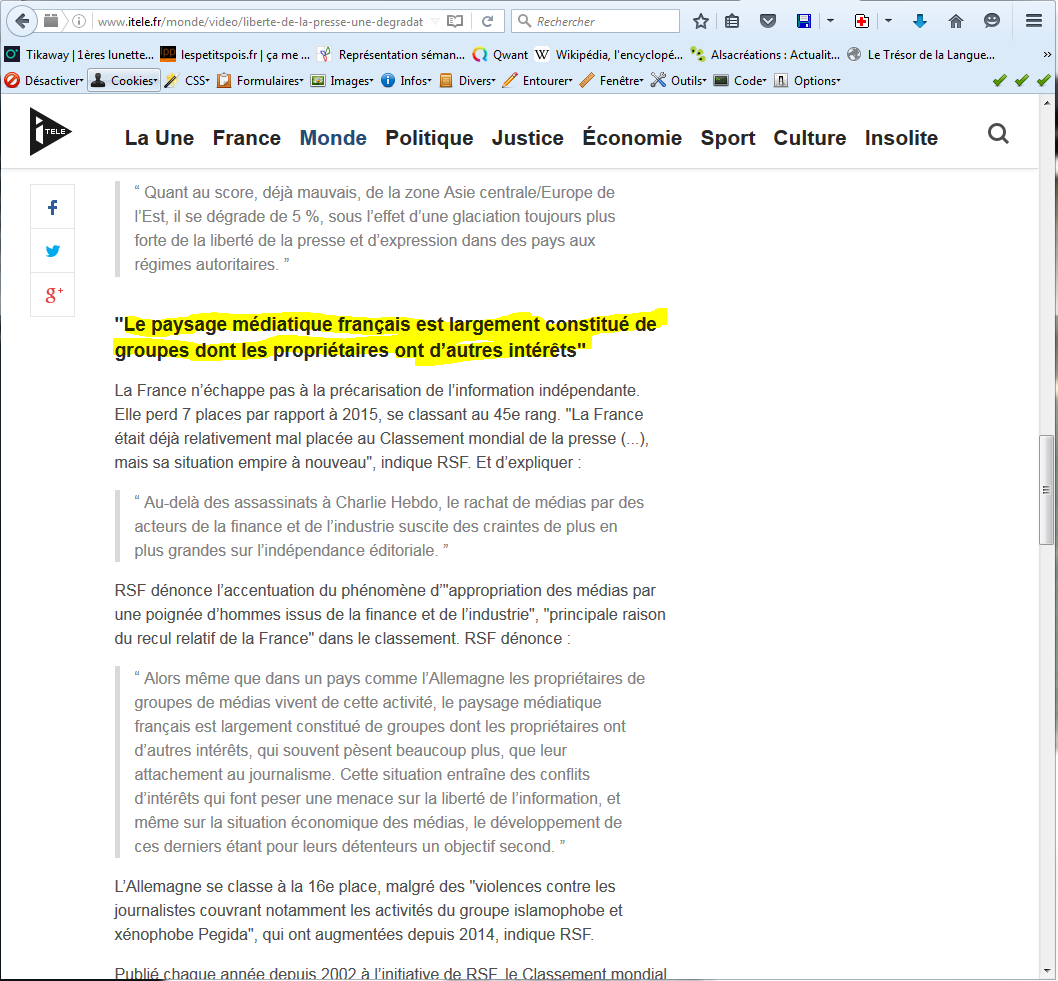Share the article on Facebook
Viewport: 1058px width, 981px height.
point(53,208)
